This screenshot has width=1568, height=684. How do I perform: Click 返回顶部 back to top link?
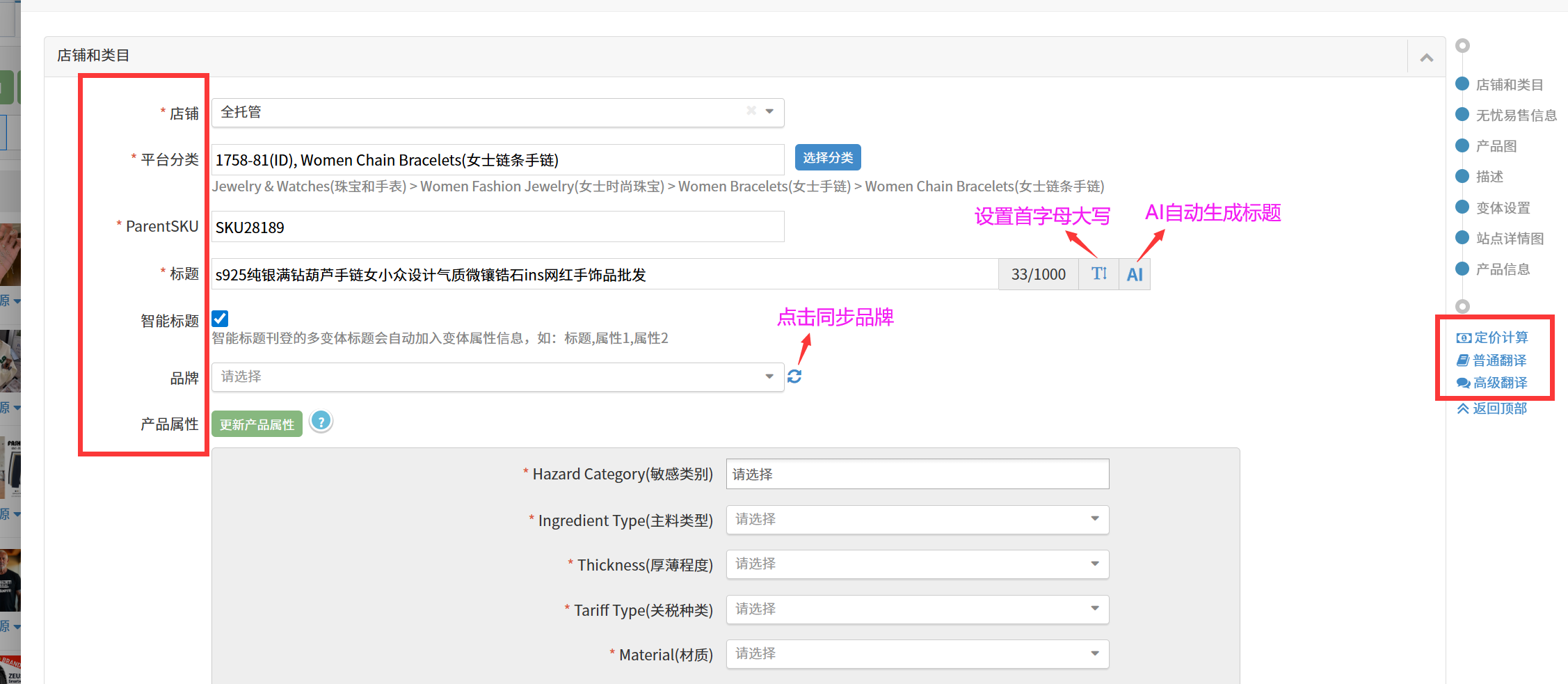click(x=1492, y=408)
